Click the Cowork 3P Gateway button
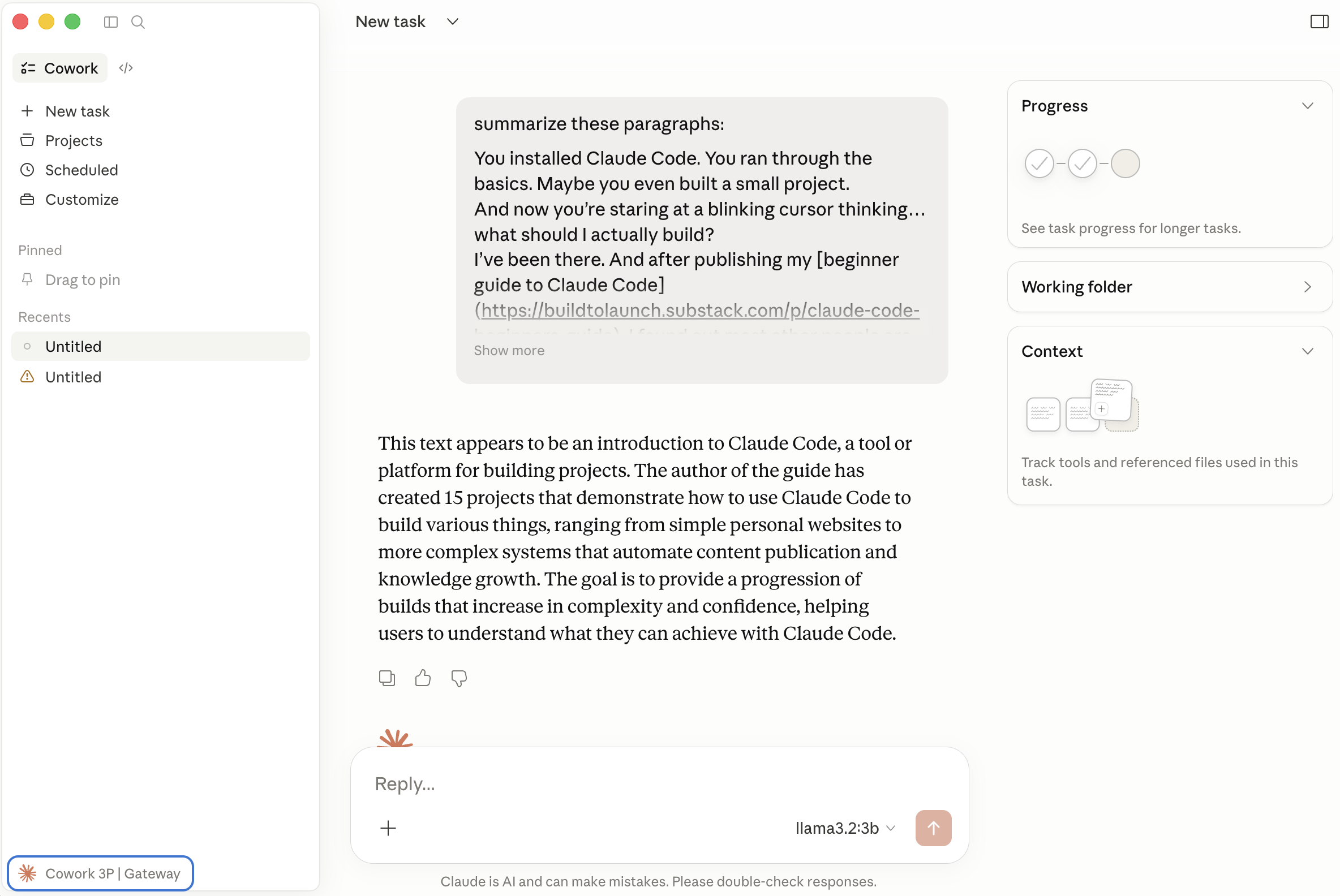The image size is (1340, 896). pos(101,873)
